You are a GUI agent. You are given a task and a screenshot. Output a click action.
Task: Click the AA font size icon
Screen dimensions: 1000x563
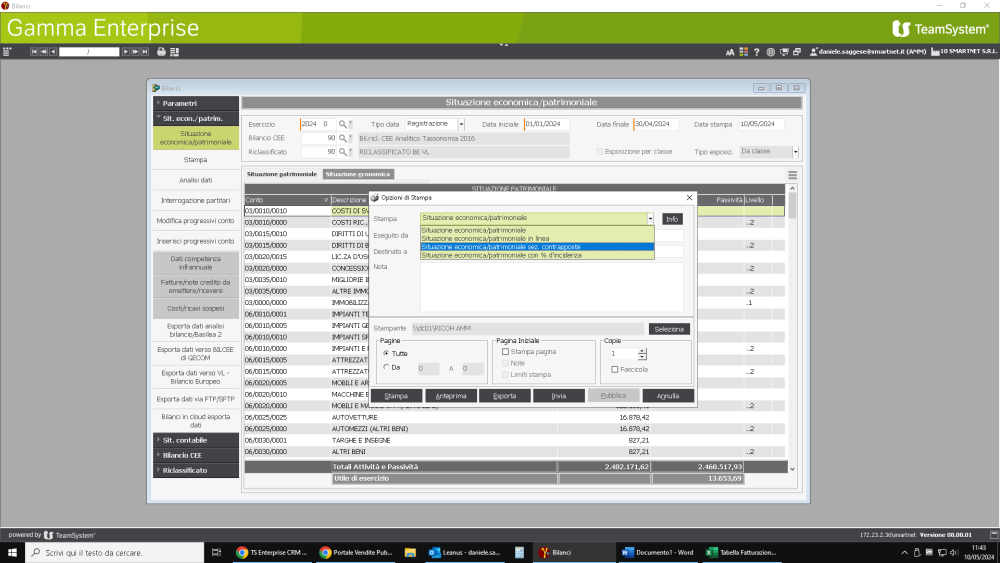pos(730,52)
